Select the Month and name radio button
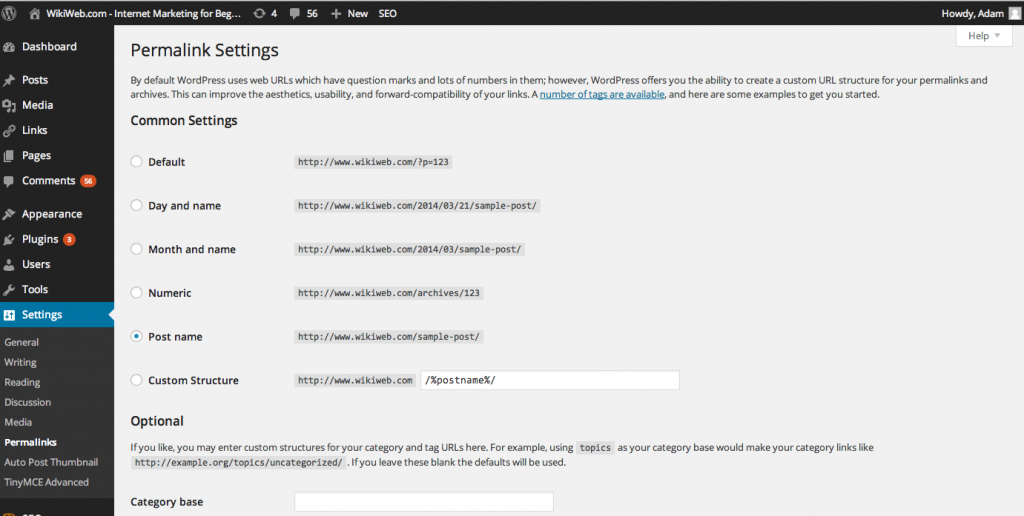 click(x=136, y=249)
